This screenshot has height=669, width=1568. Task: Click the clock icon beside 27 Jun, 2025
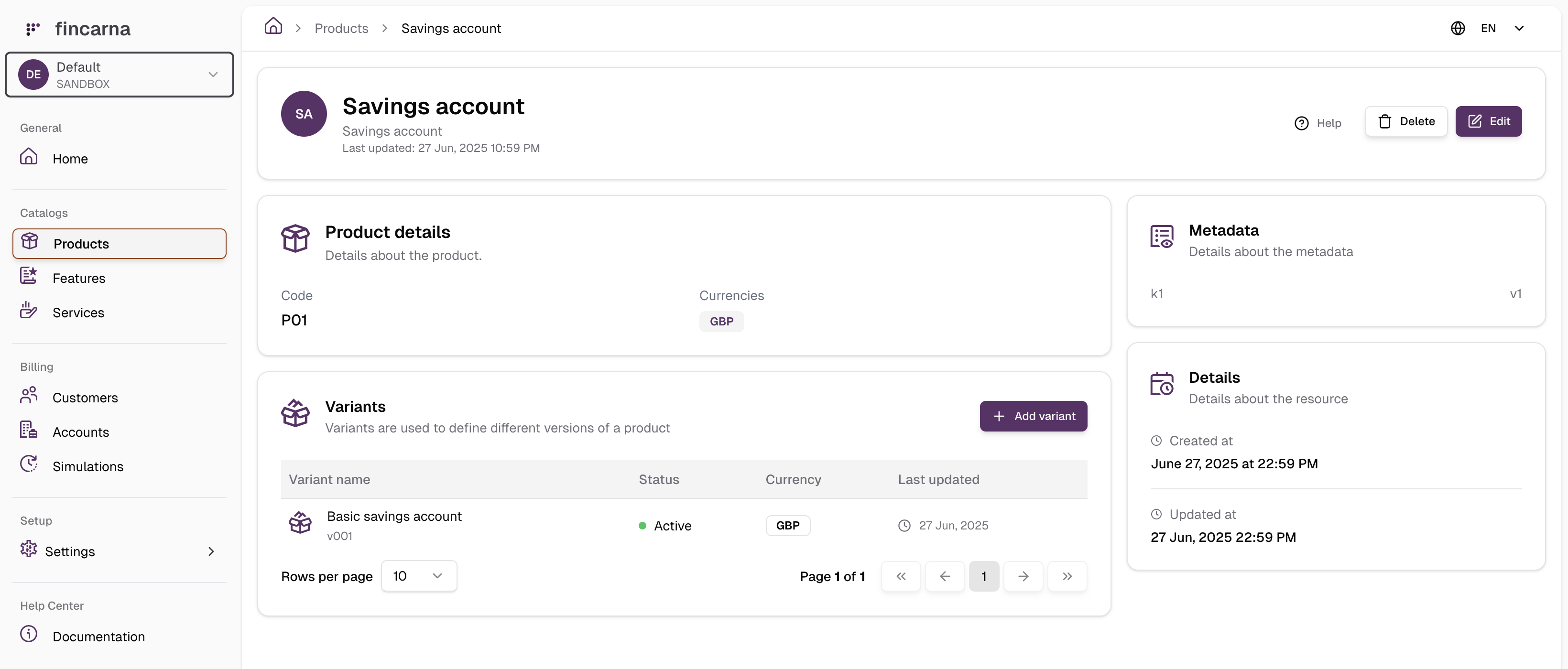904,526
